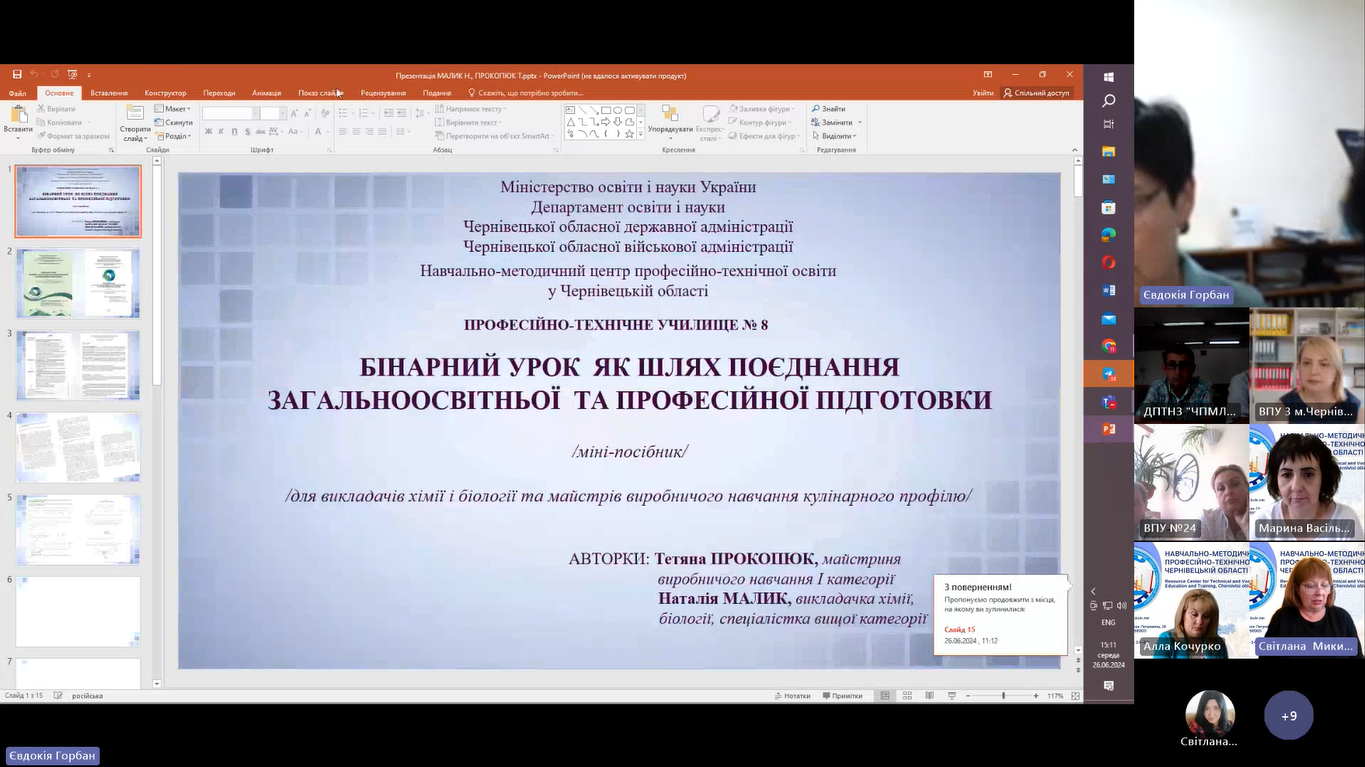The image size is (1365, 767).
Task: Click the Упорядкувати (Arrange) icon
Action: (669, 114)
